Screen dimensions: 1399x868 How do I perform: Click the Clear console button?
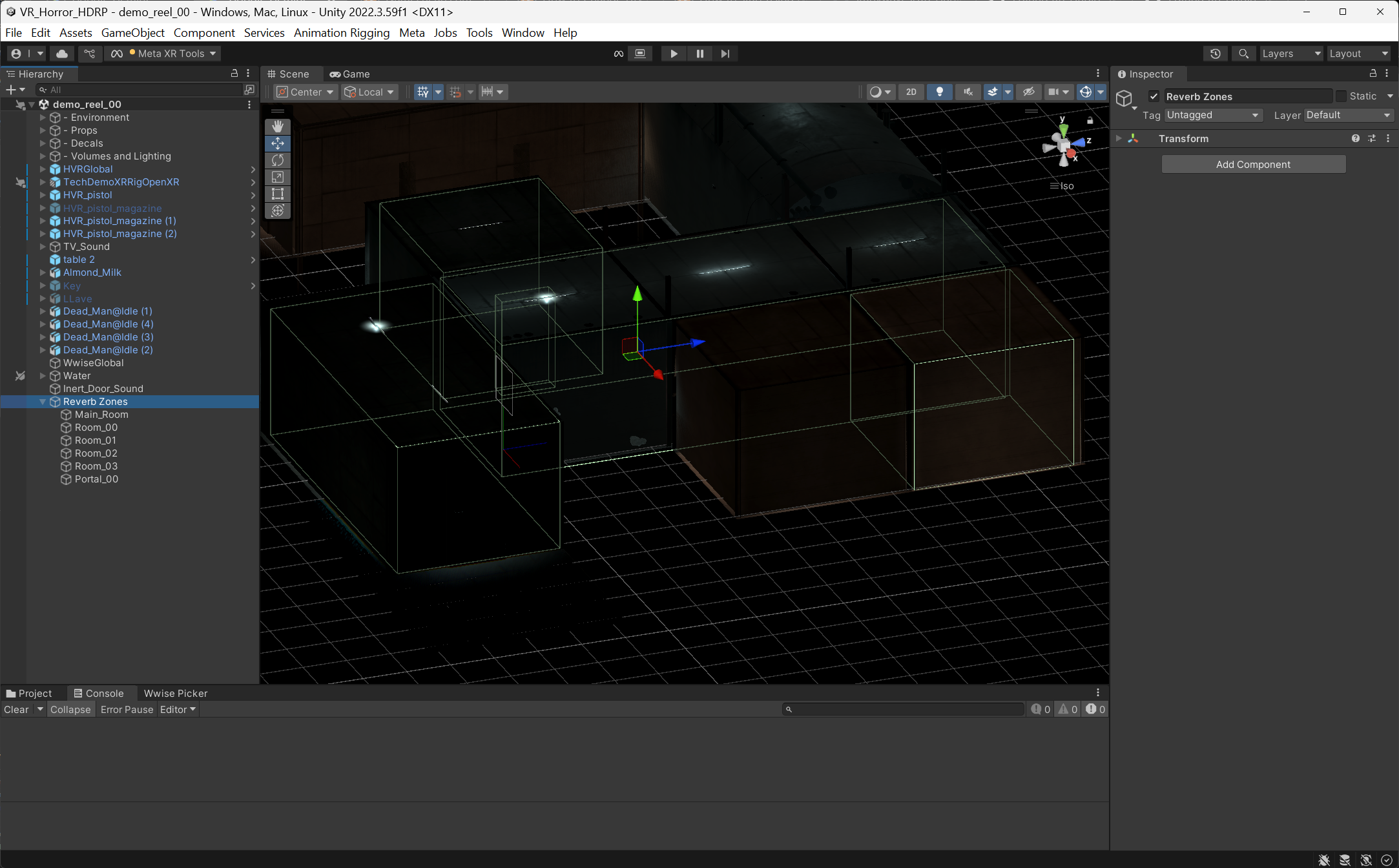[x=16, y=709]
